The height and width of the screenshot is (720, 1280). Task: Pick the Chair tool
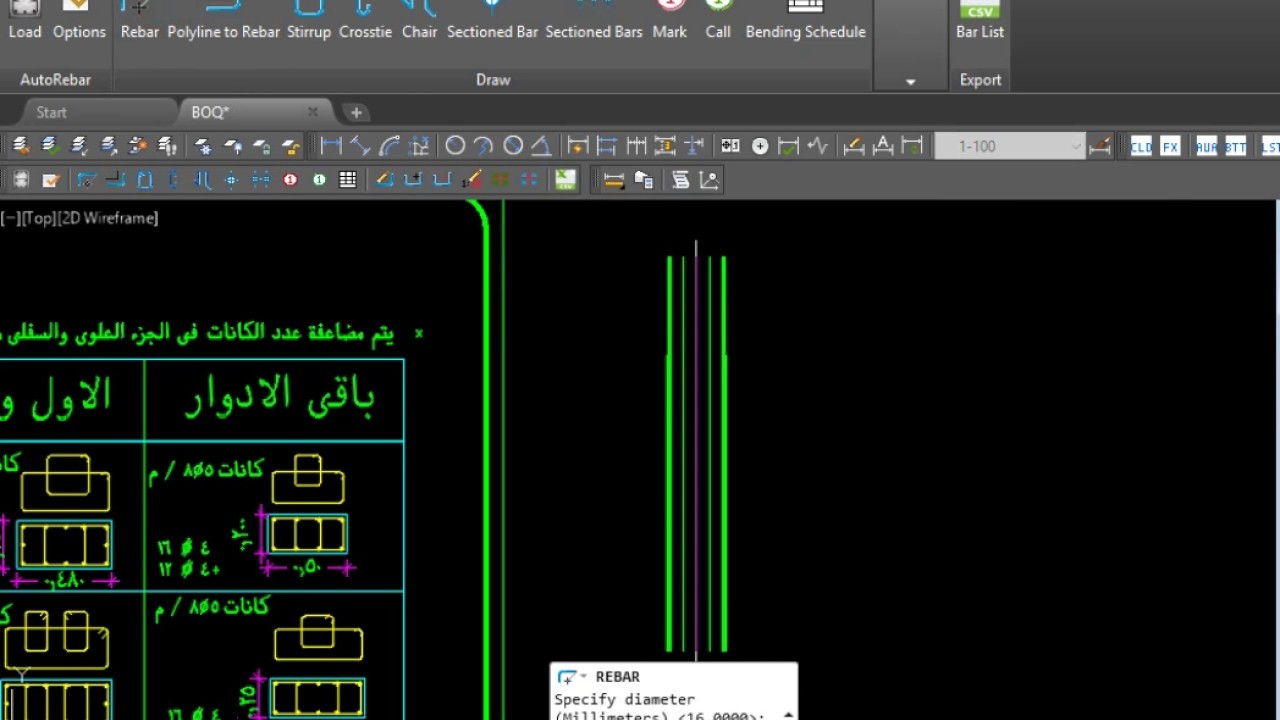pos(419,20)
